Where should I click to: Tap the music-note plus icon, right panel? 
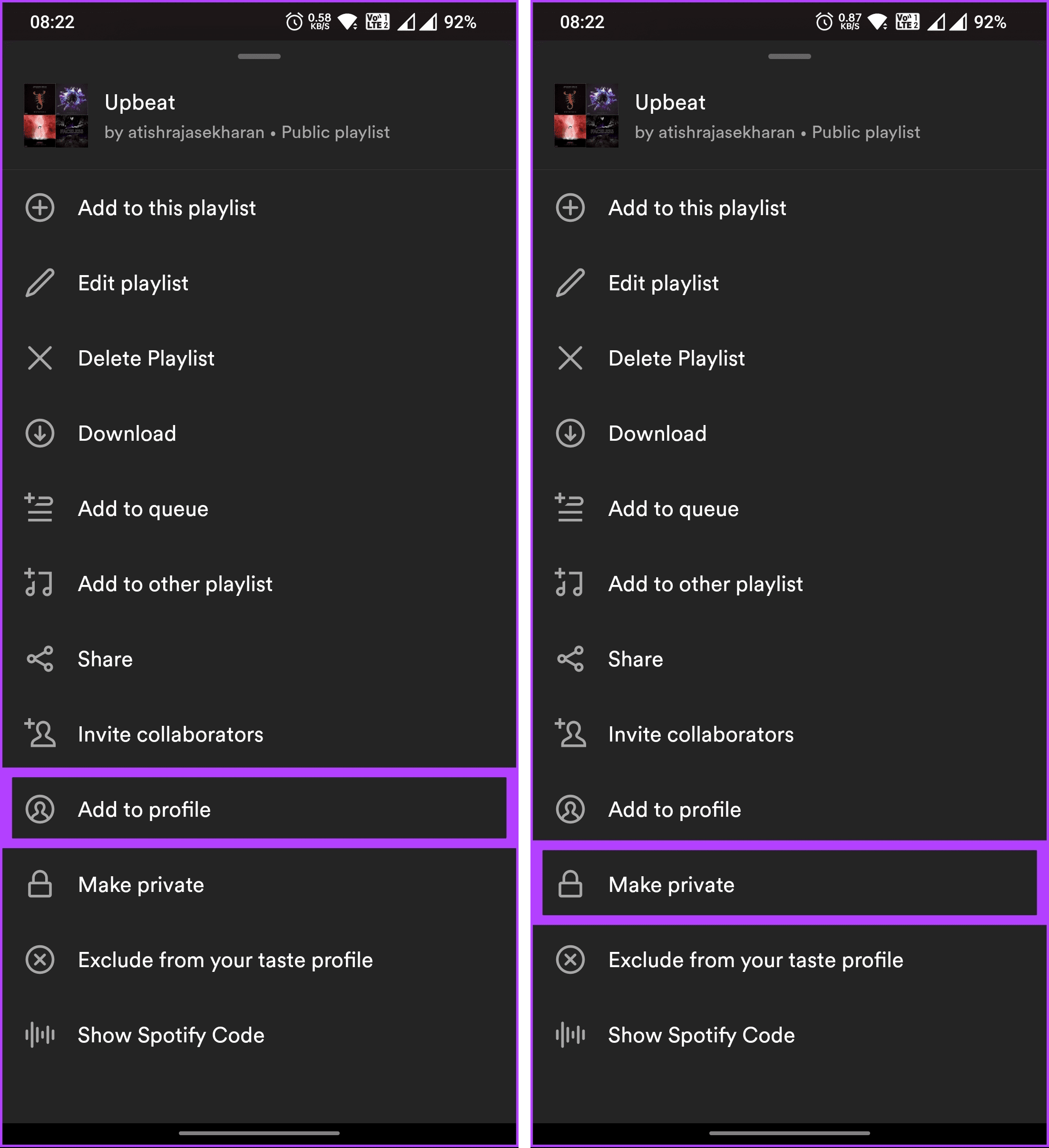(x=569, y=583)
